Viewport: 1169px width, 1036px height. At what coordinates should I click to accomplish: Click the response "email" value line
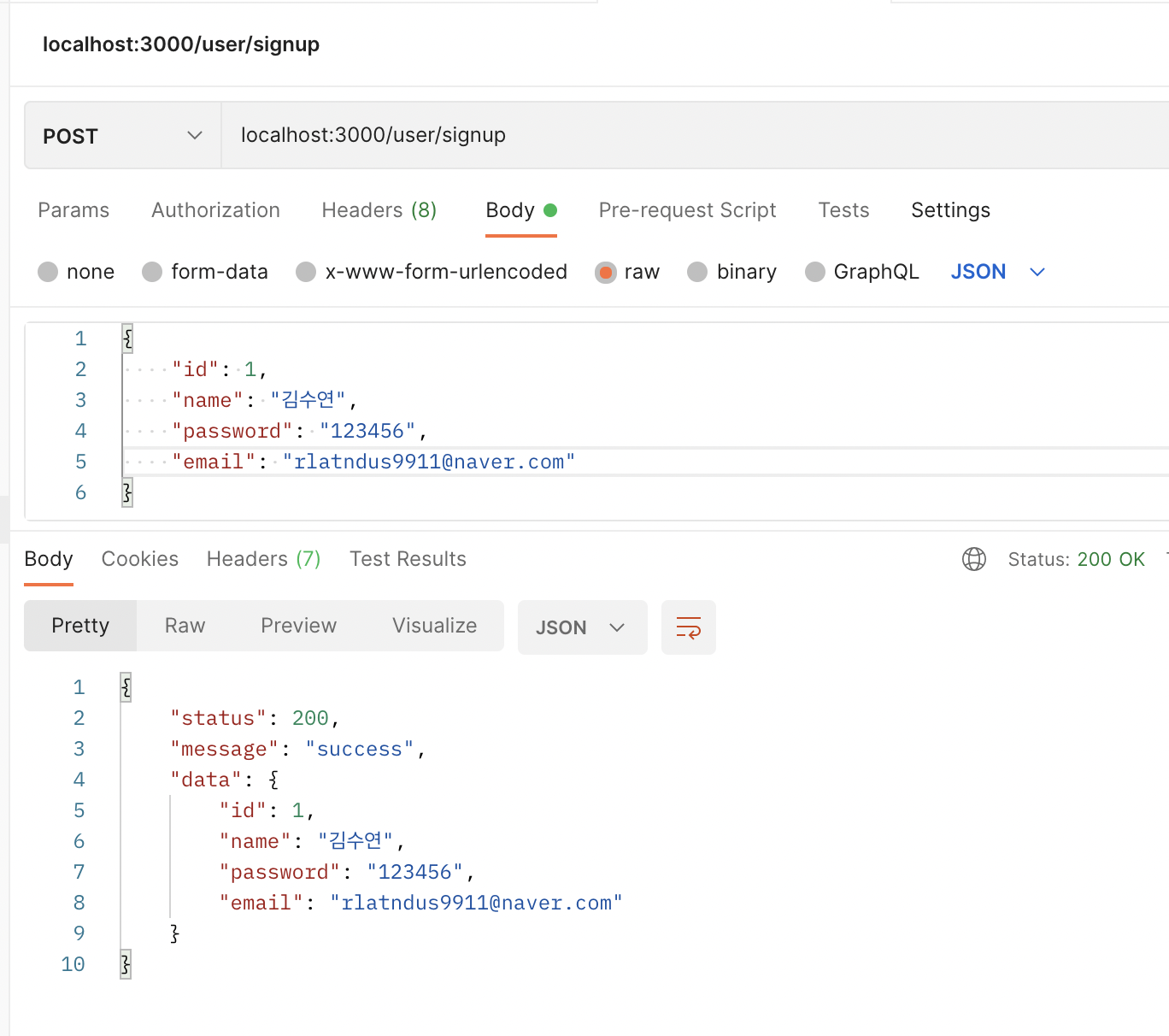(420, 903)
